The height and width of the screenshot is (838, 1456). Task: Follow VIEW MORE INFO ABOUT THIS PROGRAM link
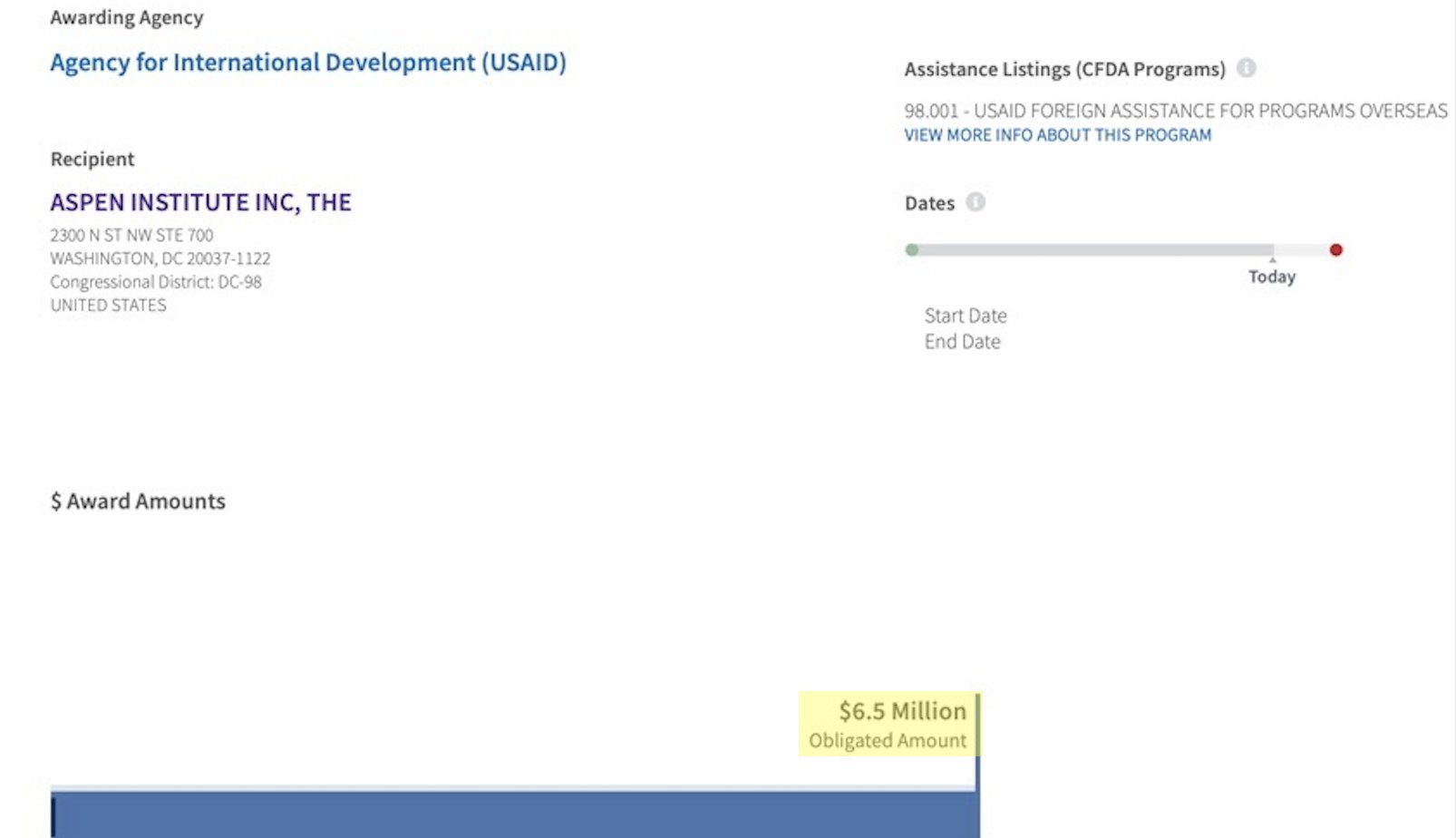[x=1057, y=135]
